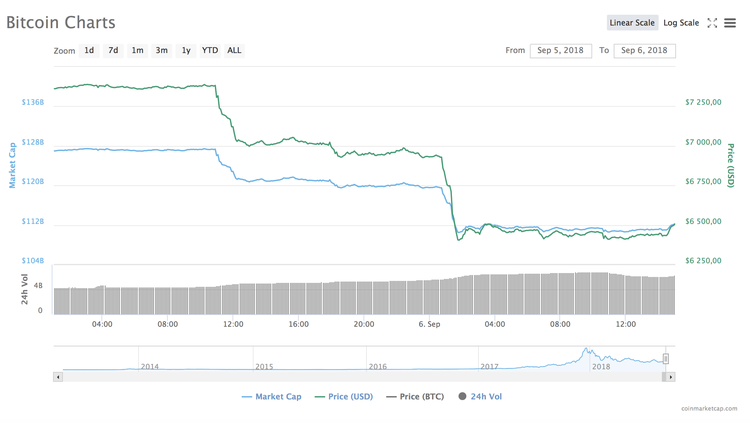Edit the To date field
The width and height of the screenshot is (750, 423).
[x=644, y=50]
